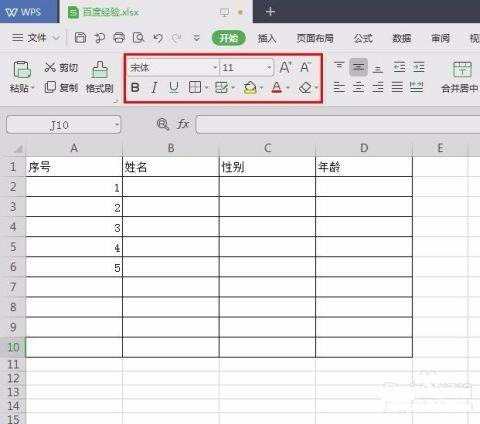Open a new tab with plus
This screenshot has height=424, width=480.
pyautogui.click(x=270, y=12)
